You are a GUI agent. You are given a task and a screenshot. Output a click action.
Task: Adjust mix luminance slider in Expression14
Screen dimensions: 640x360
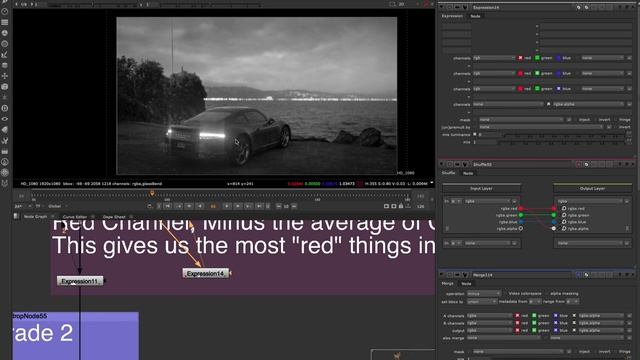564,135
